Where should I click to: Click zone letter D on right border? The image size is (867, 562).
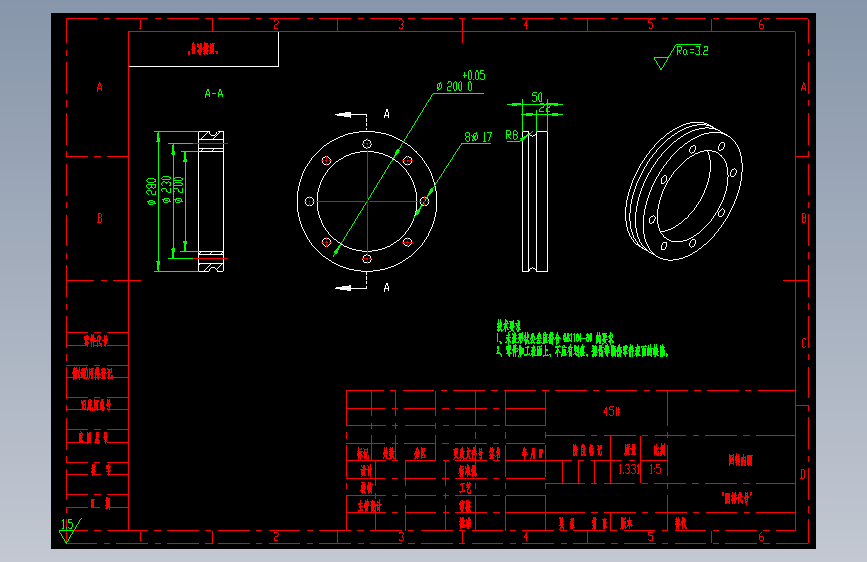803,474
